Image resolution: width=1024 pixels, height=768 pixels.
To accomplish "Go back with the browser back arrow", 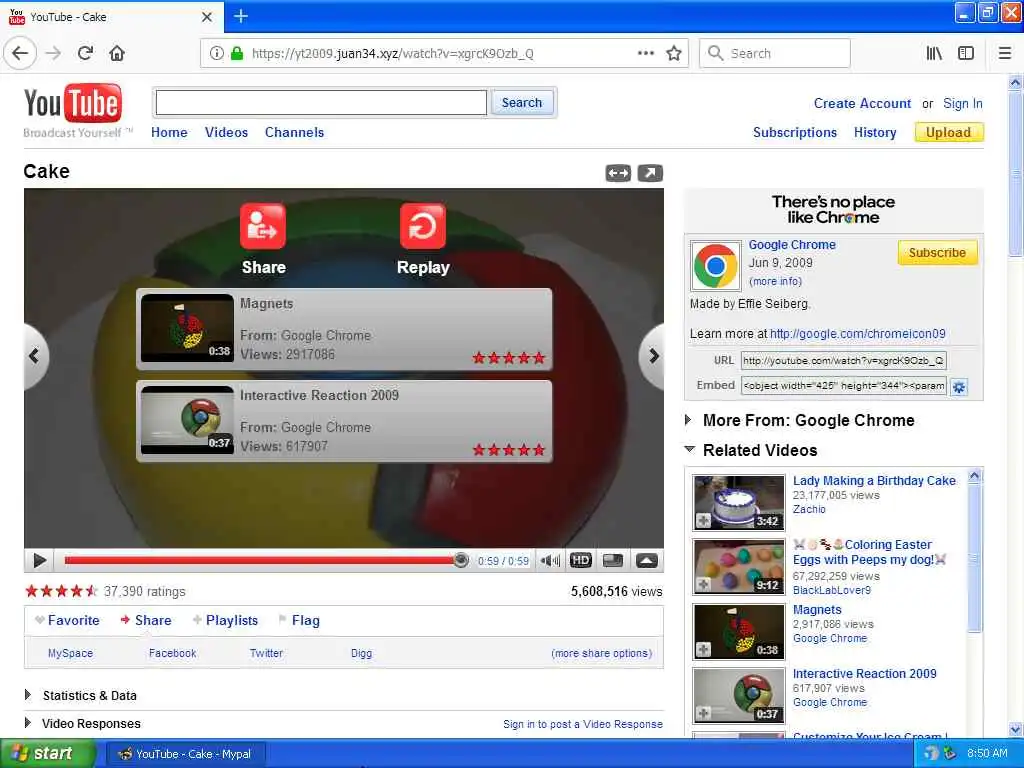I will pyautogui.click(x=20, y=53).
